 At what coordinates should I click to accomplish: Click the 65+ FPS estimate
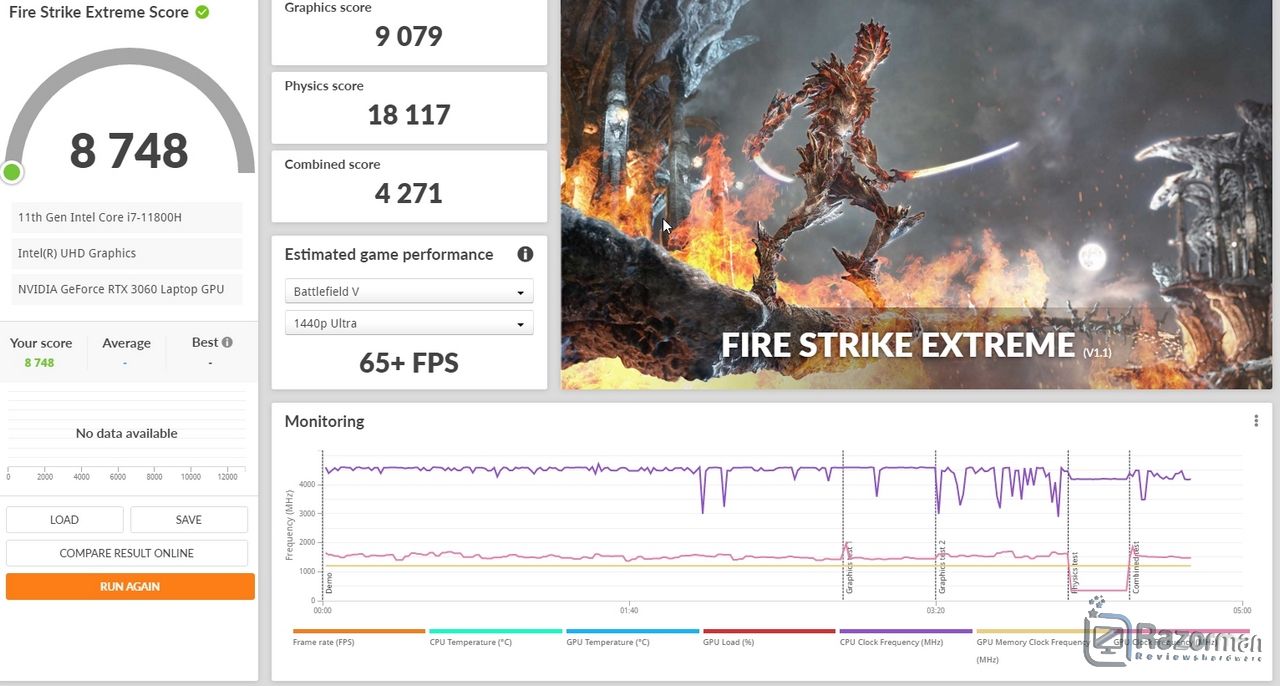coord(409,362)
